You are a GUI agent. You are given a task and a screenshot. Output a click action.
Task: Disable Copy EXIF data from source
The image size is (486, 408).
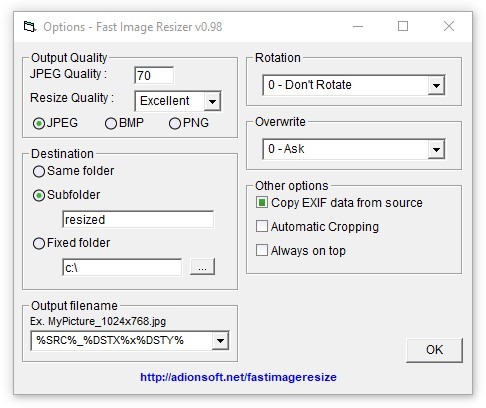pyautogui.click(x=262, y=202)
